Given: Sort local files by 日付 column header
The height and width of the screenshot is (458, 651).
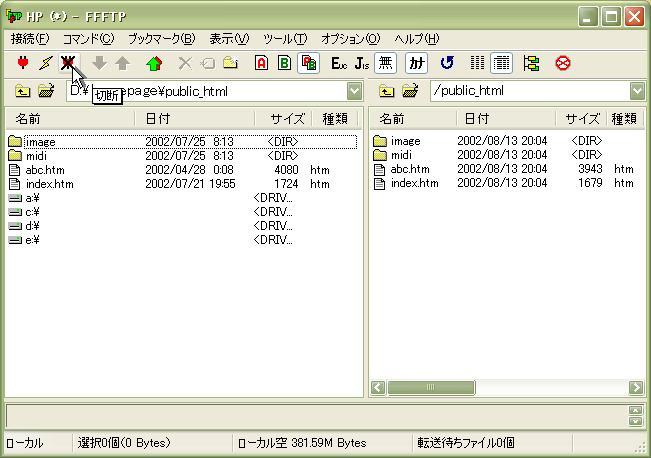Looking at the screenshot, I should (x=195, y=119).
